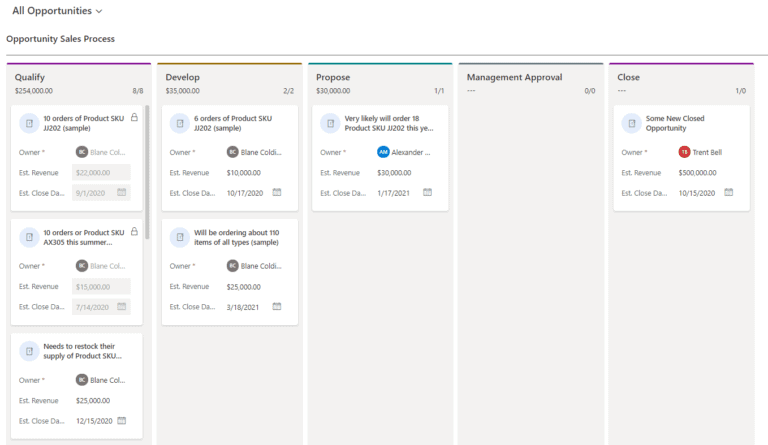Open the '6 orders of Product SKU JJ202' opportunity
Screen dimensions: 768x445
click(232, 123)
